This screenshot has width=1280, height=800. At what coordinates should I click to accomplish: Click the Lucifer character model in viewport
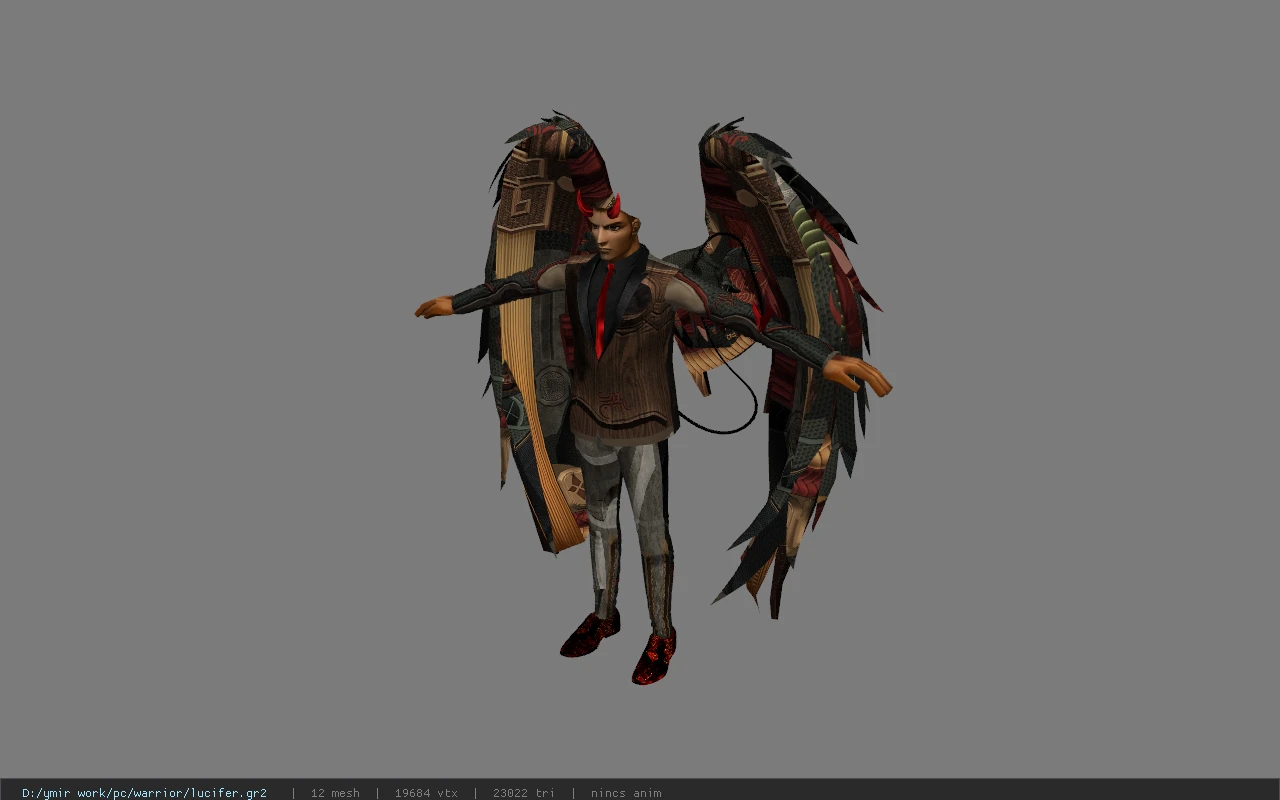(x=652, y=398)
